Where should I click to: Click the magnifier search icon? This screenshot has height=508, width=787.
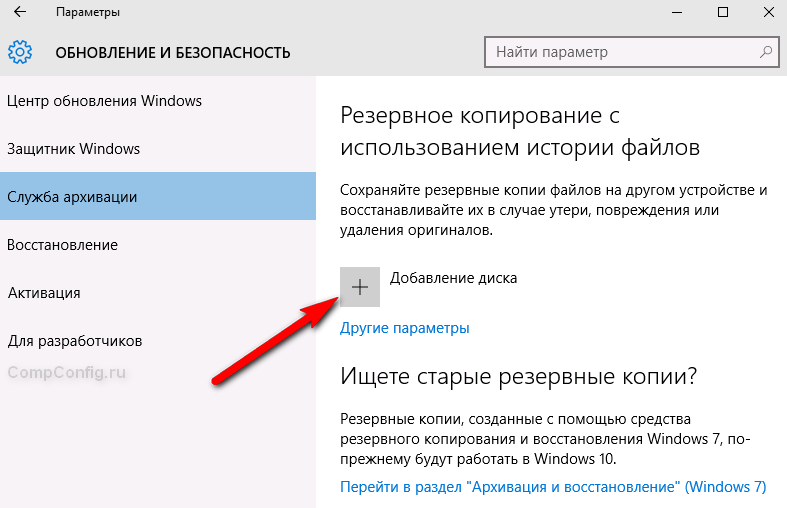(765, 51)
